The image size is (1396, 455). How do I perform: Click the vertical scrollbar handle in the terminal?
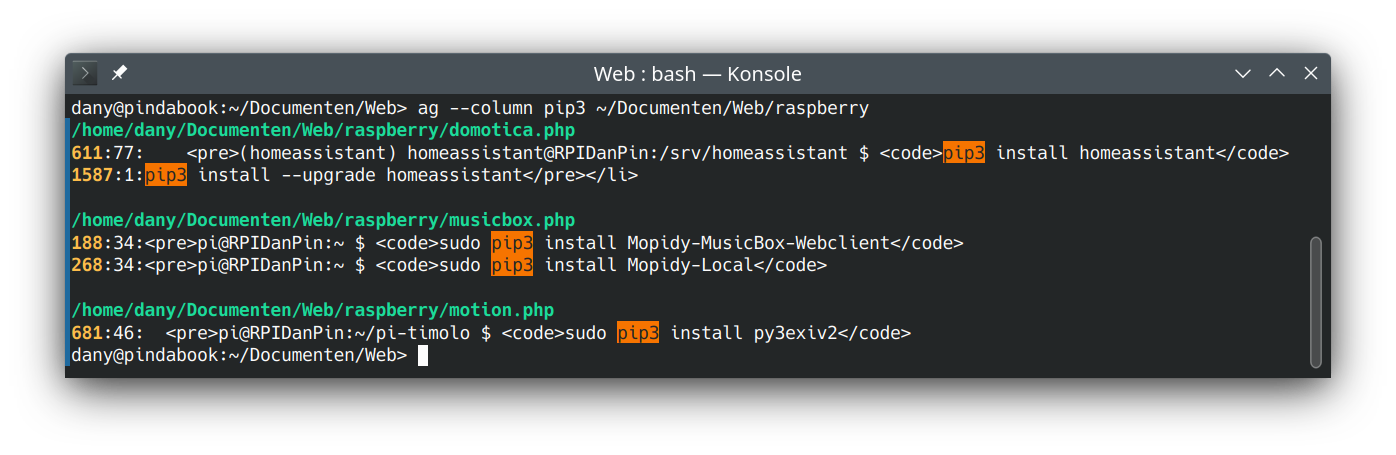(x=1316, y=302)
